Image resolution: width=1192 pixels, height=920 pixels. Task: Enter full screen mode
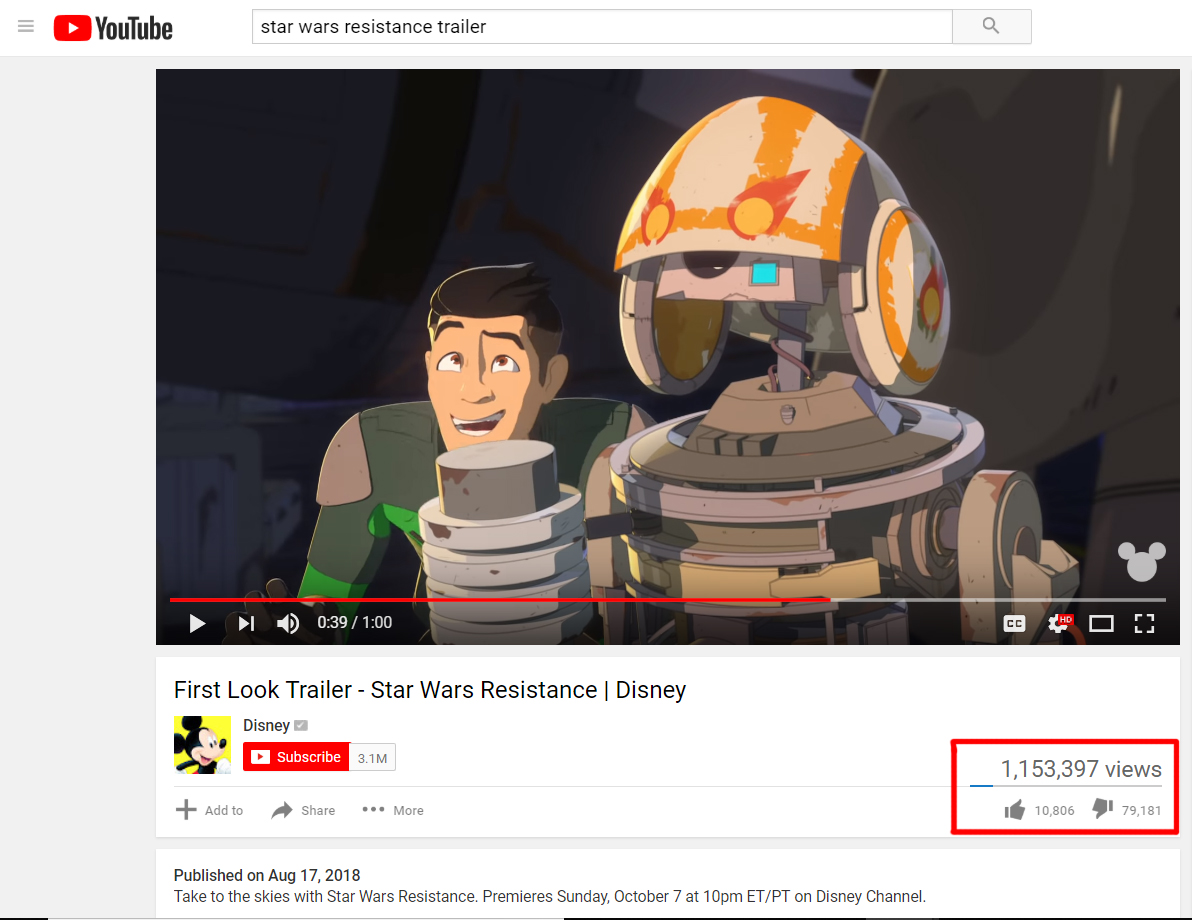(x=1144, y=624)
